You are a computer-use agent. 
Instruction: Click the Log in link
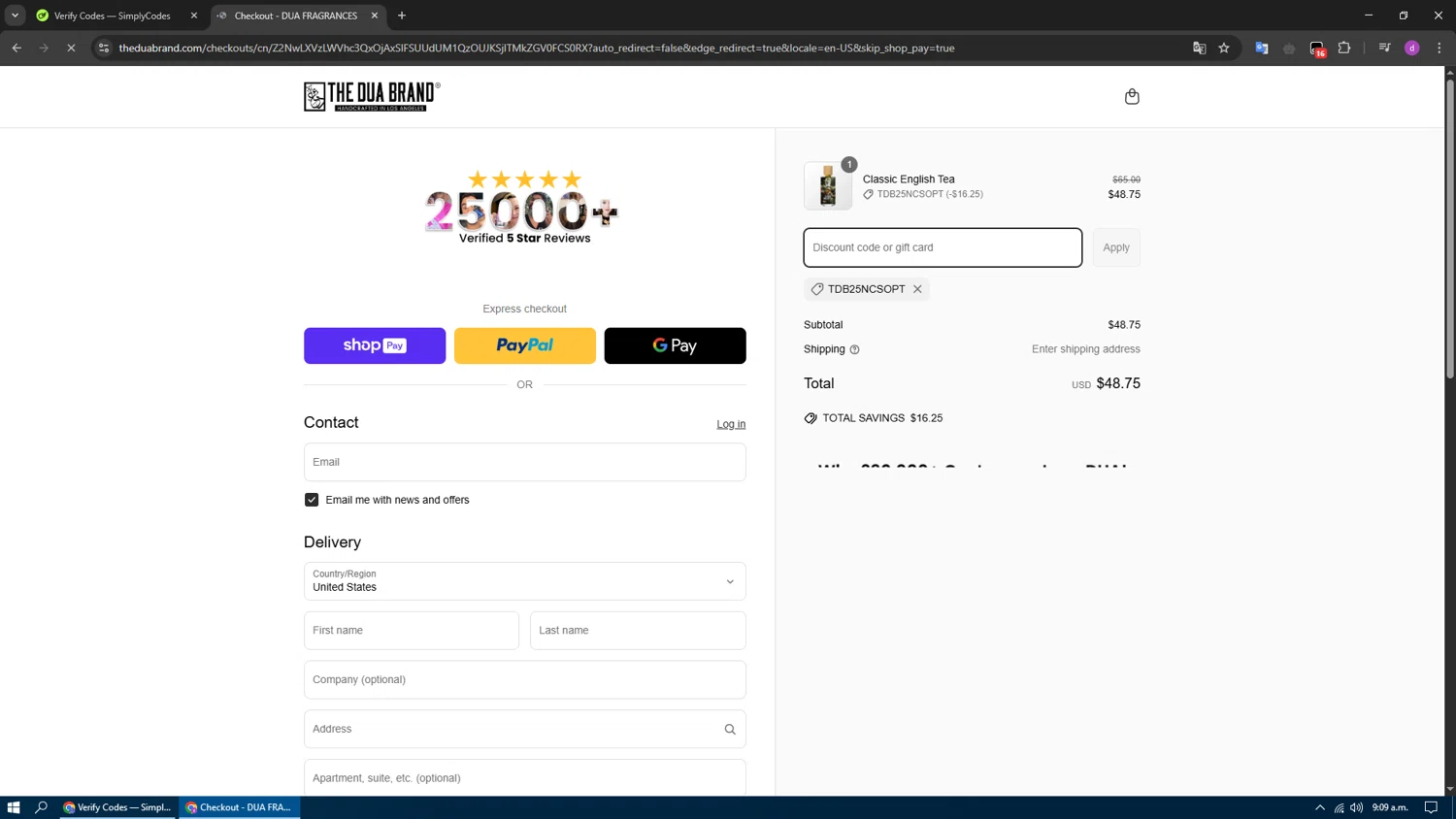click(731, 424)
